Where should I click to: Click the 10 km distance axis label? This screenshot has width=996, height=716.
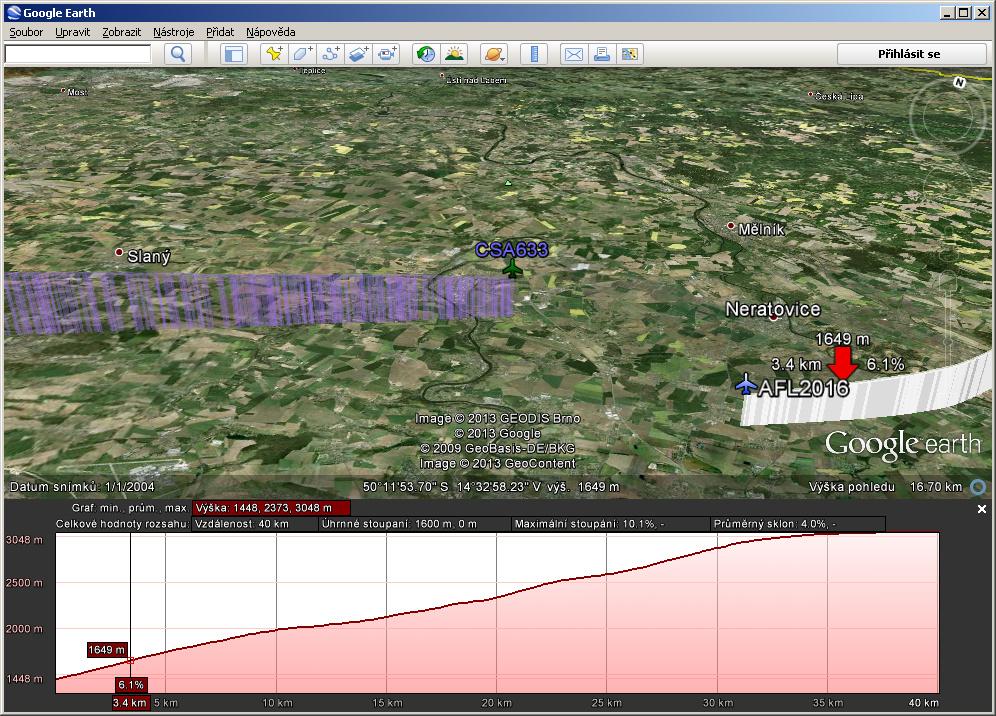pyautogui.click(x=278, y=703)
